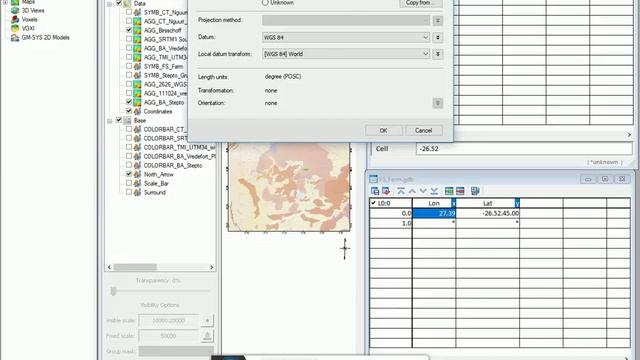Click the AGG_BA_Stepto grid layer icon
640x360 pixels.
[137, 102]
